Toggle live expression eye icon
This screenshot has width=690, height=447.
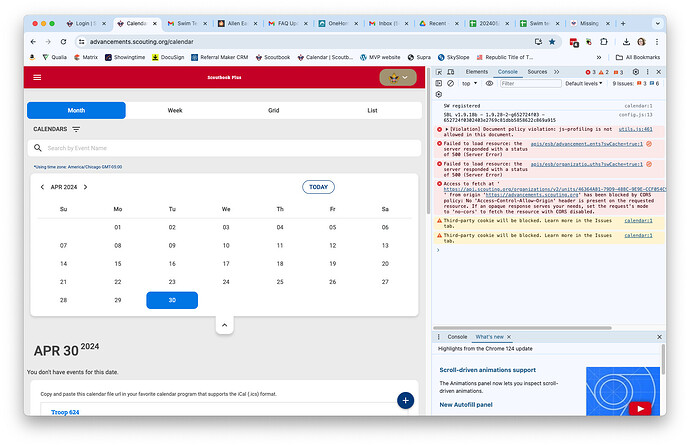489,83
